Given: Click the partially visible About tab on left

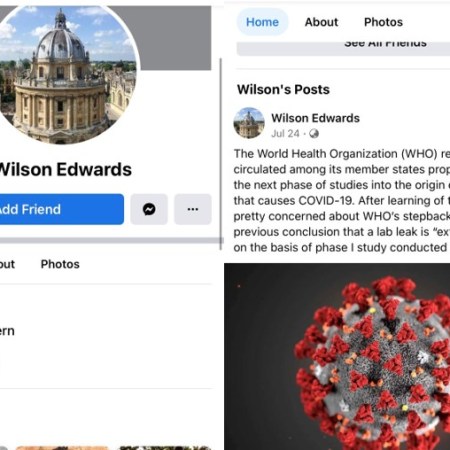Looking at the screenshot, I should click(7, 264).
